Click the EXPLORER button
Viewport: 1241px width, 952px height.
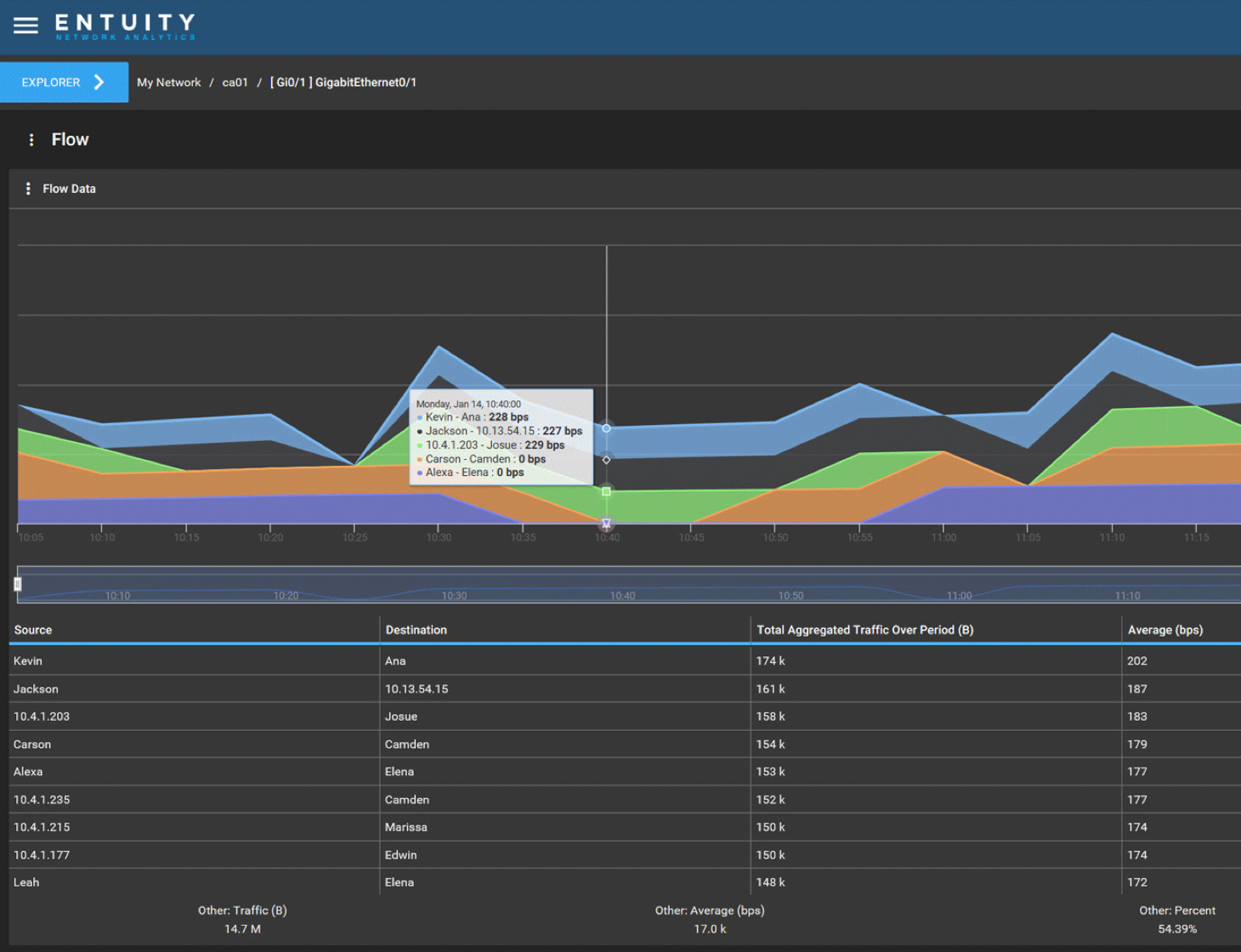pos(51,82)
